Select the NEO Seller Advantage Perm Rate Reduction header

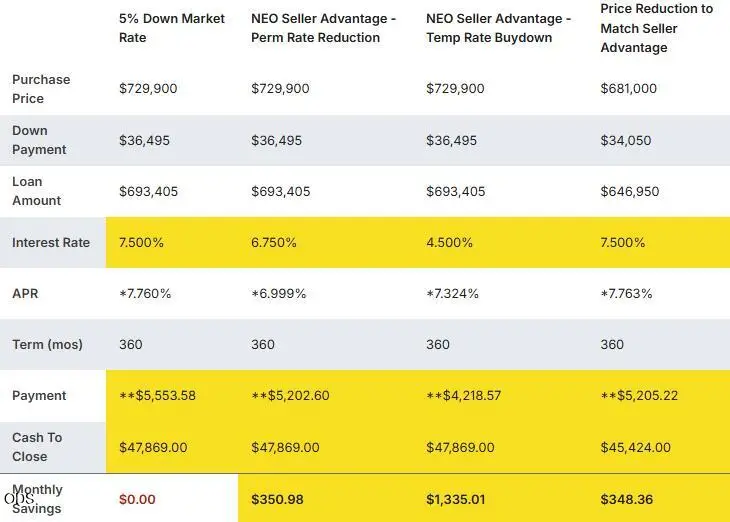pyautogui.click(x=324, y=28)
